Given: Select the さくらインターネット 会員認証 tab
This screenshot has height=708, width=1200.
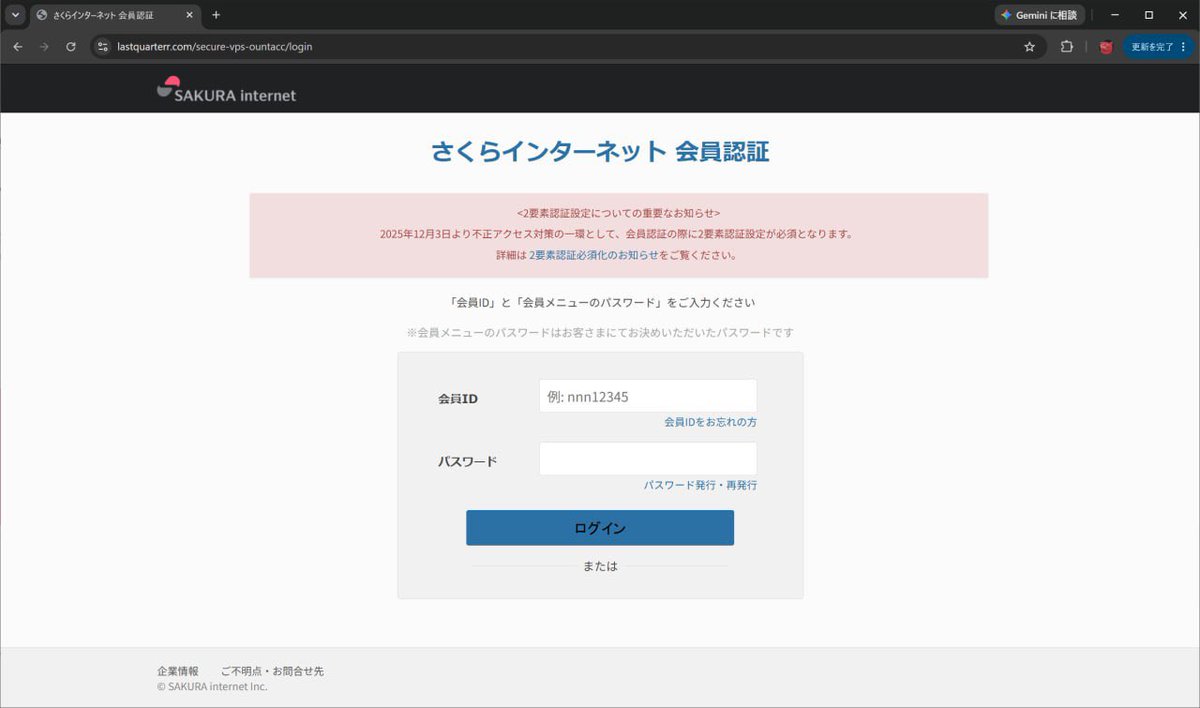Looking at the screenshot, I should (114, 15).
